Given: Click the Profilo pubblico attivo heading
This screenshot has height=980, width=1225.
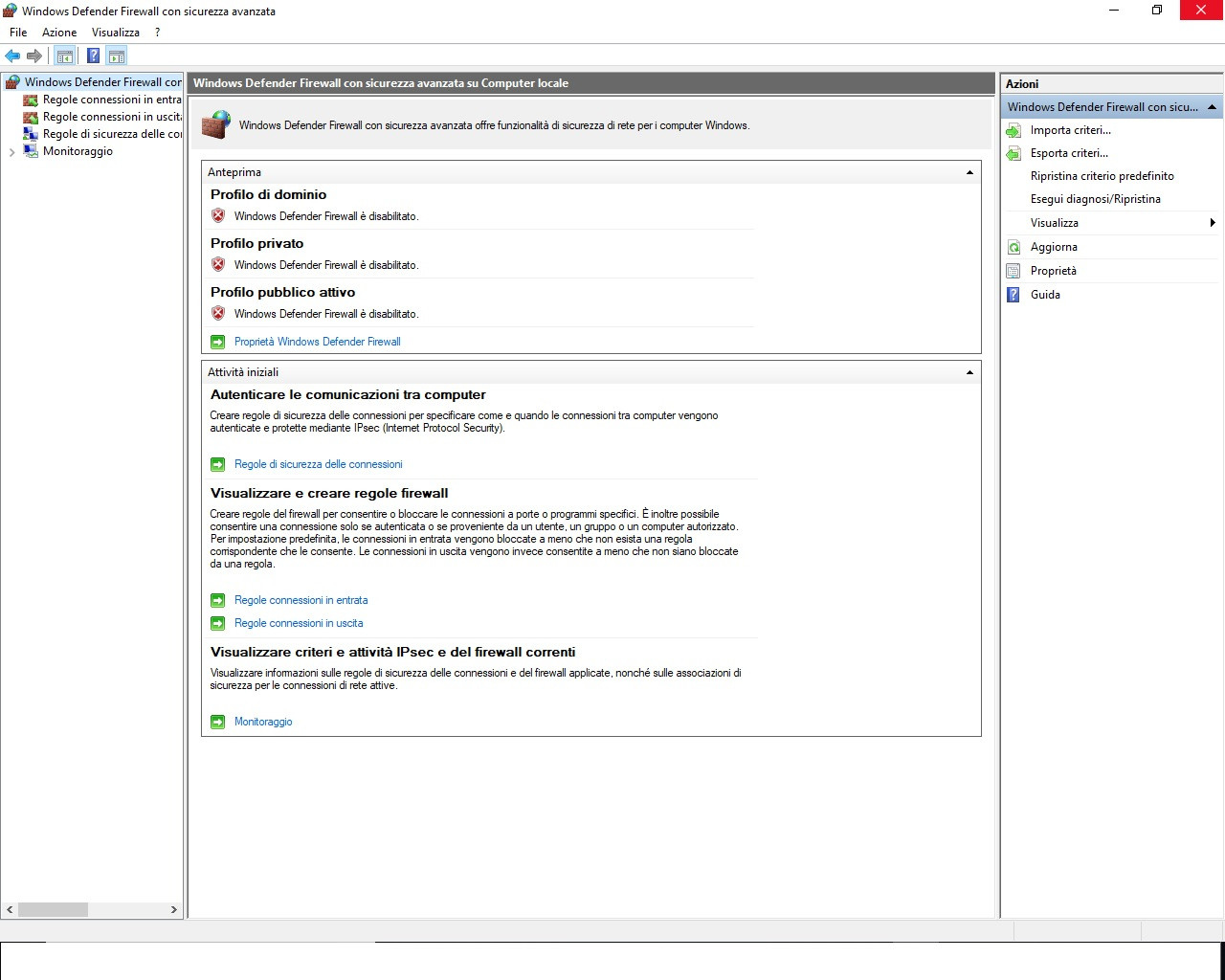Looking at the screenshot, I should [x=282, y=292].
